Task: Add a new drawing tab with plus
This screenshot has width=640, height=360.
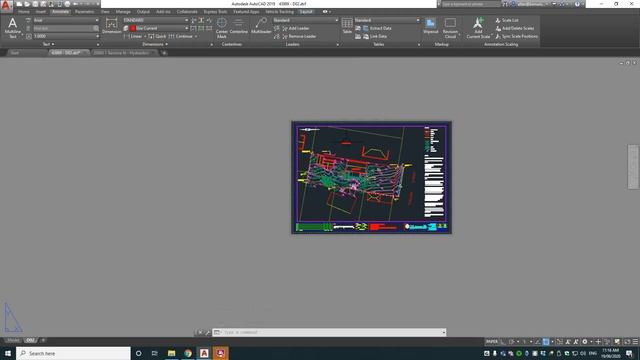Action: pyautogui.click(x=164, y=53)
